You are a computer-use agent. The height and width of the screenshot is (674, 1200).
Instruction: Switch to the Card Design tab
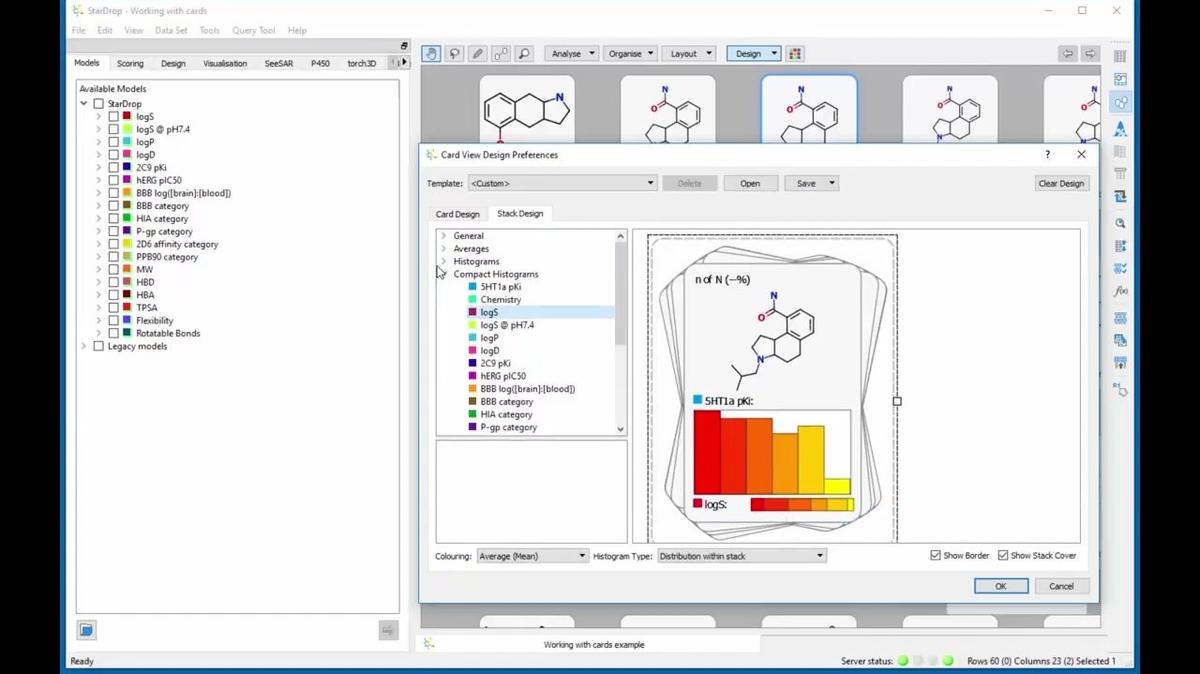pos(457,213)
